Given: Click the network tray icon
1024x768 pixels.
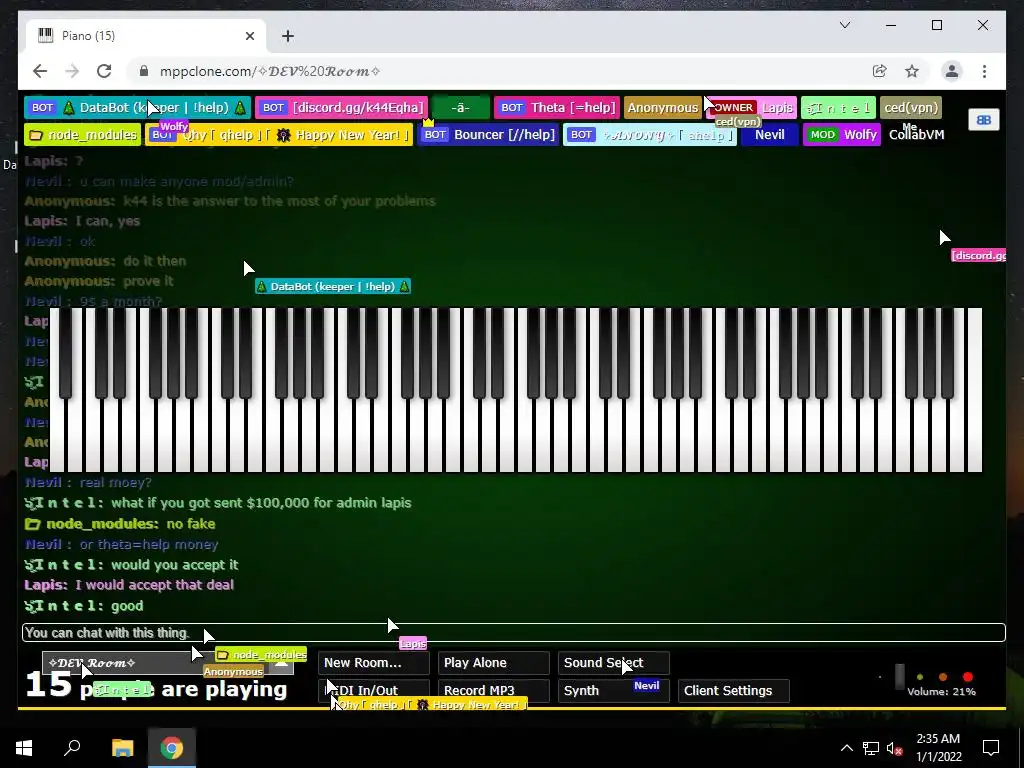Looking at the screenshot, I should [871, 748].
